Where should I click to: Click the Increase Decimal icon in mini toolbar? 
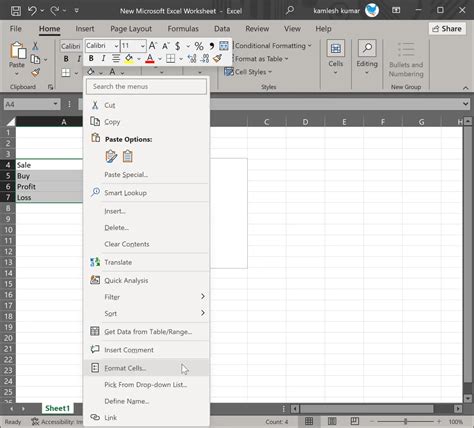point(192,59)
